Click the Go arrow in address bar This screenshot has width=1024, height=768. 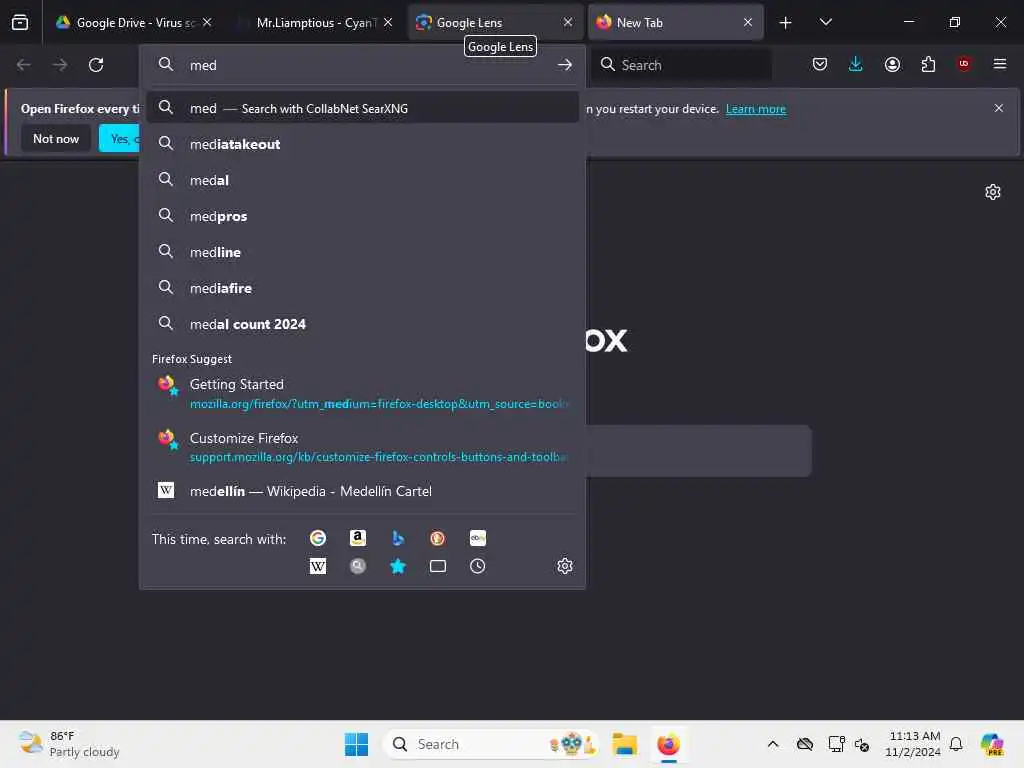point(565,65)
